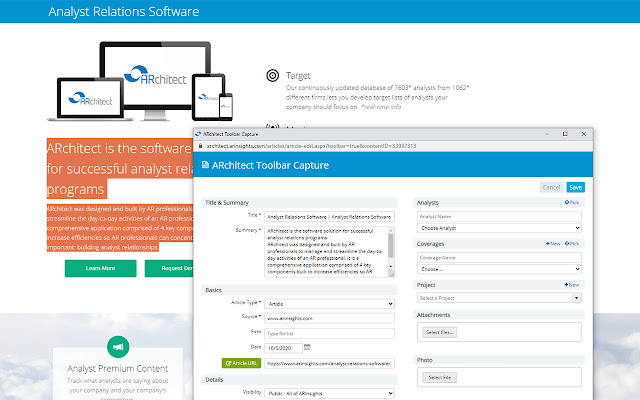Click Select Files button under Attachments
Screen dimensions: 640x400
439,332
